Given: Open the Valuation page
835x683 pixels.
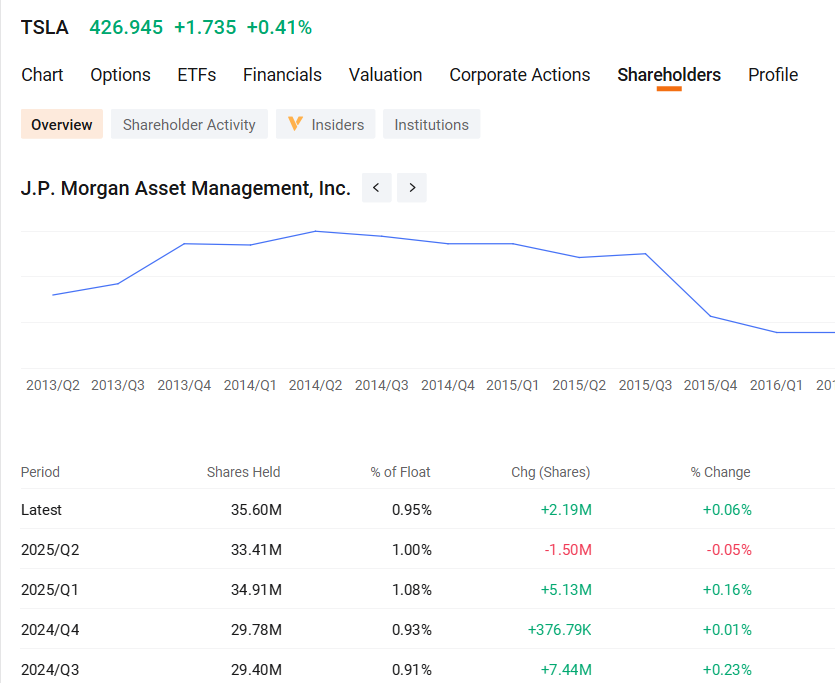Looking at the screenshot, I should tap(385, 75).
